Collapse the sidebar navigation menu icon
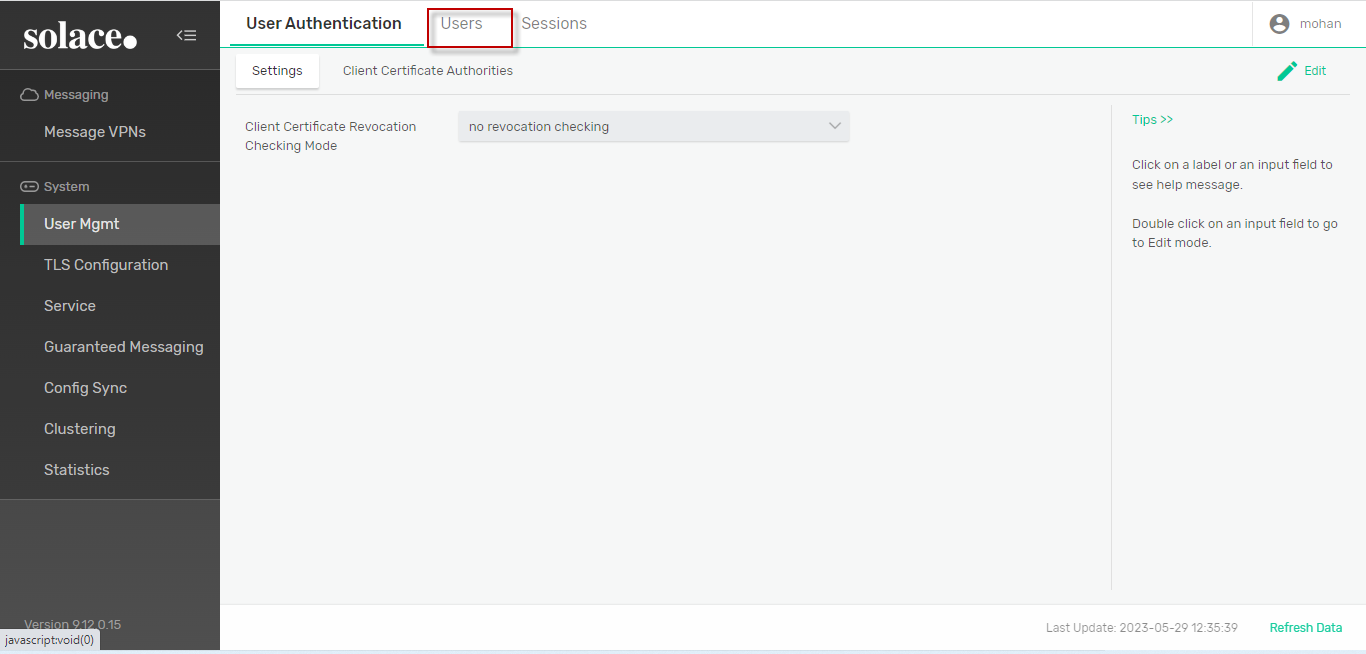1366x654 pixels. (186, 35)
